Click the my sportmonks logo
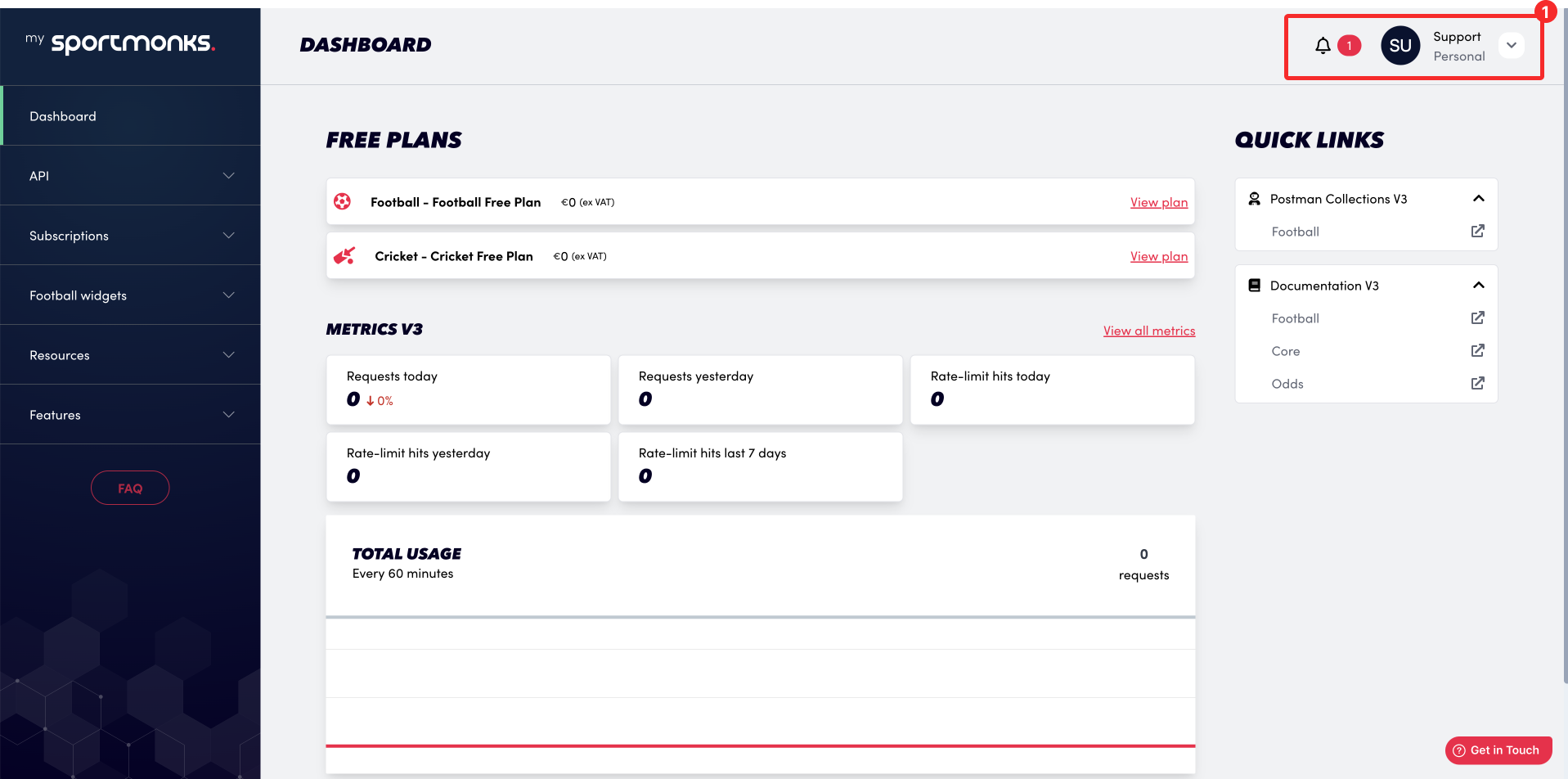 (x=120, y=43)
